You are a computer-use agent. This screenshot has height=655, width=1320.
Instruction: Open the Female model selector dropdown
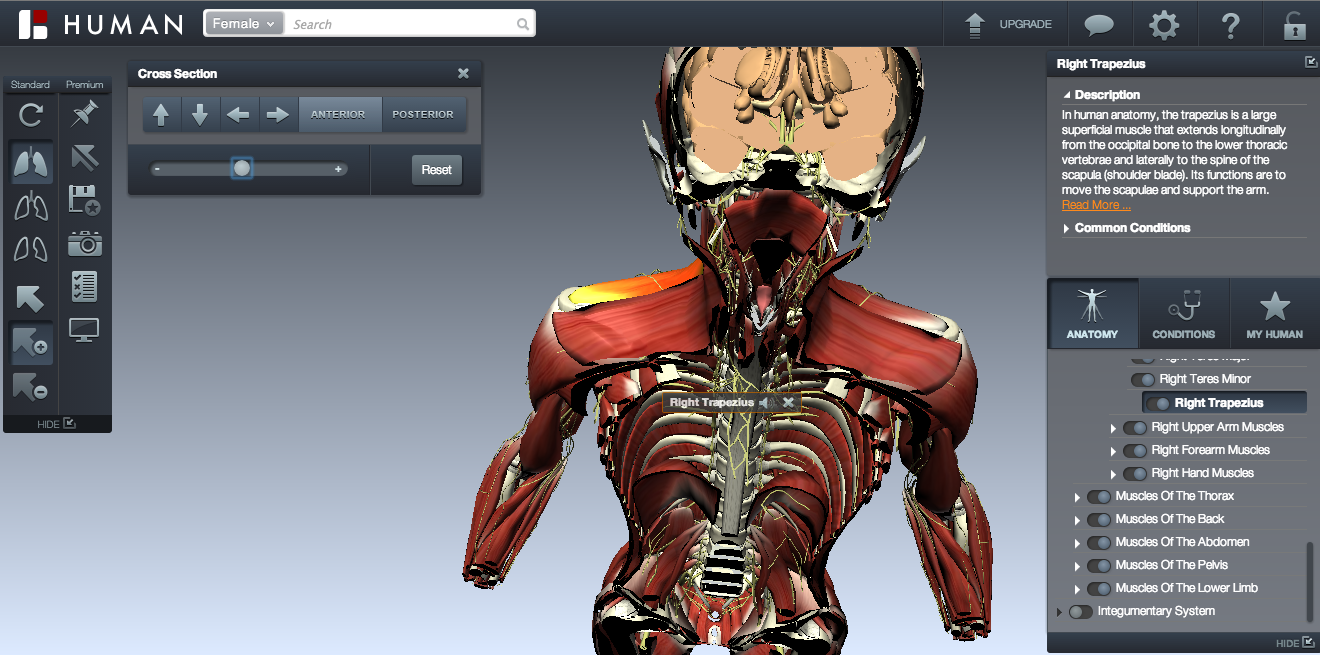[x=243, y=22]
